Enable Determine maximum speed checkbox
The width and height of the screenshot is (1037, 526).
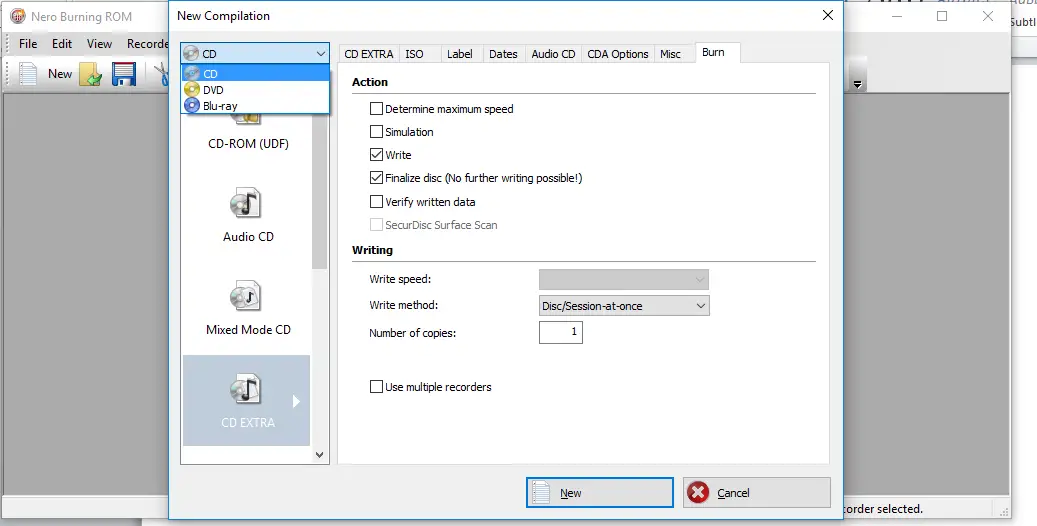pyautogui.click(x=376, y=109)
